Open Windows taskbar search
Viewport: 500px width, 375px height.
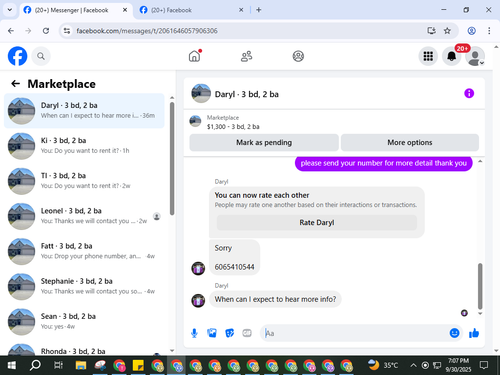[35, 365]
